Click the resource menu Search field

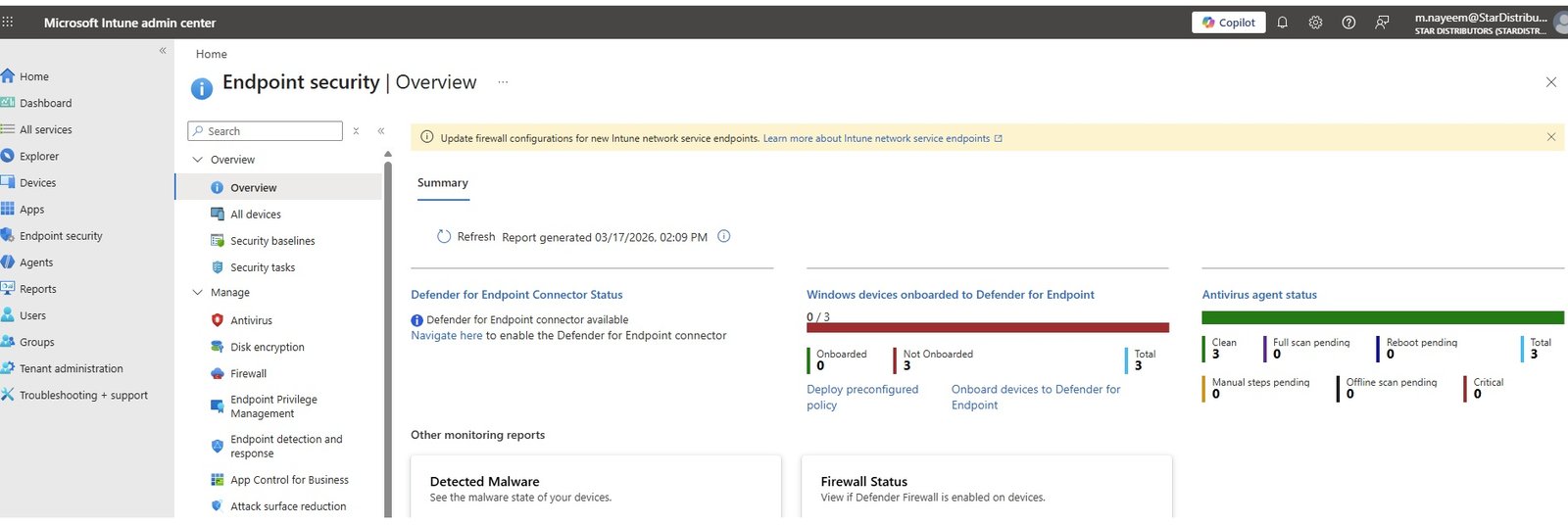[x=266, y=131]
